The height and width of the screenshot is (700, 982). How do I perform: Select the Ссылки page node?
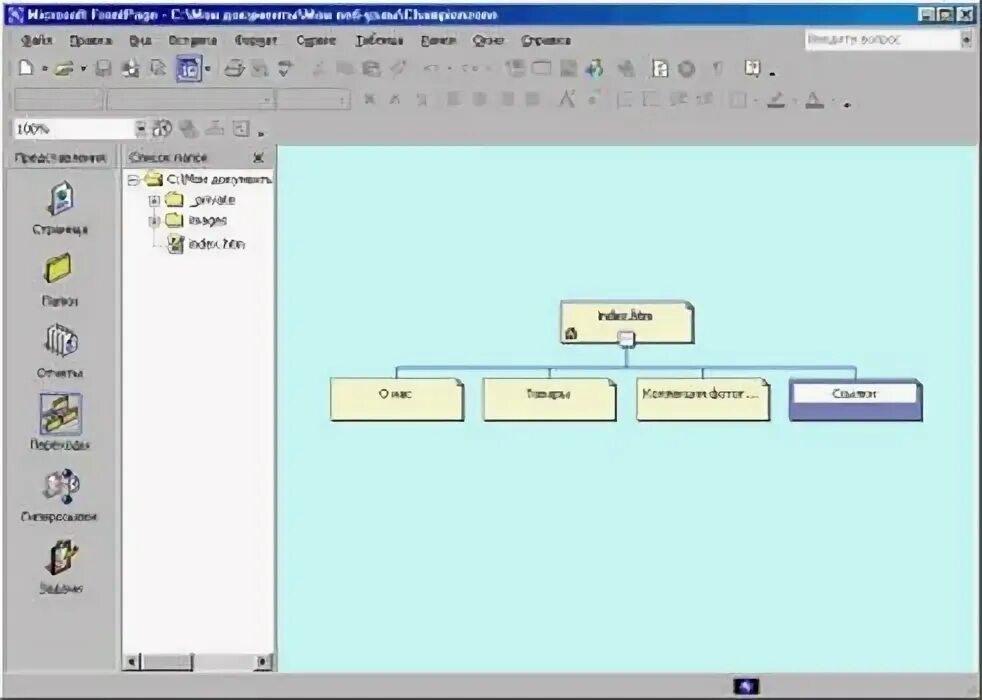point(855,394)
